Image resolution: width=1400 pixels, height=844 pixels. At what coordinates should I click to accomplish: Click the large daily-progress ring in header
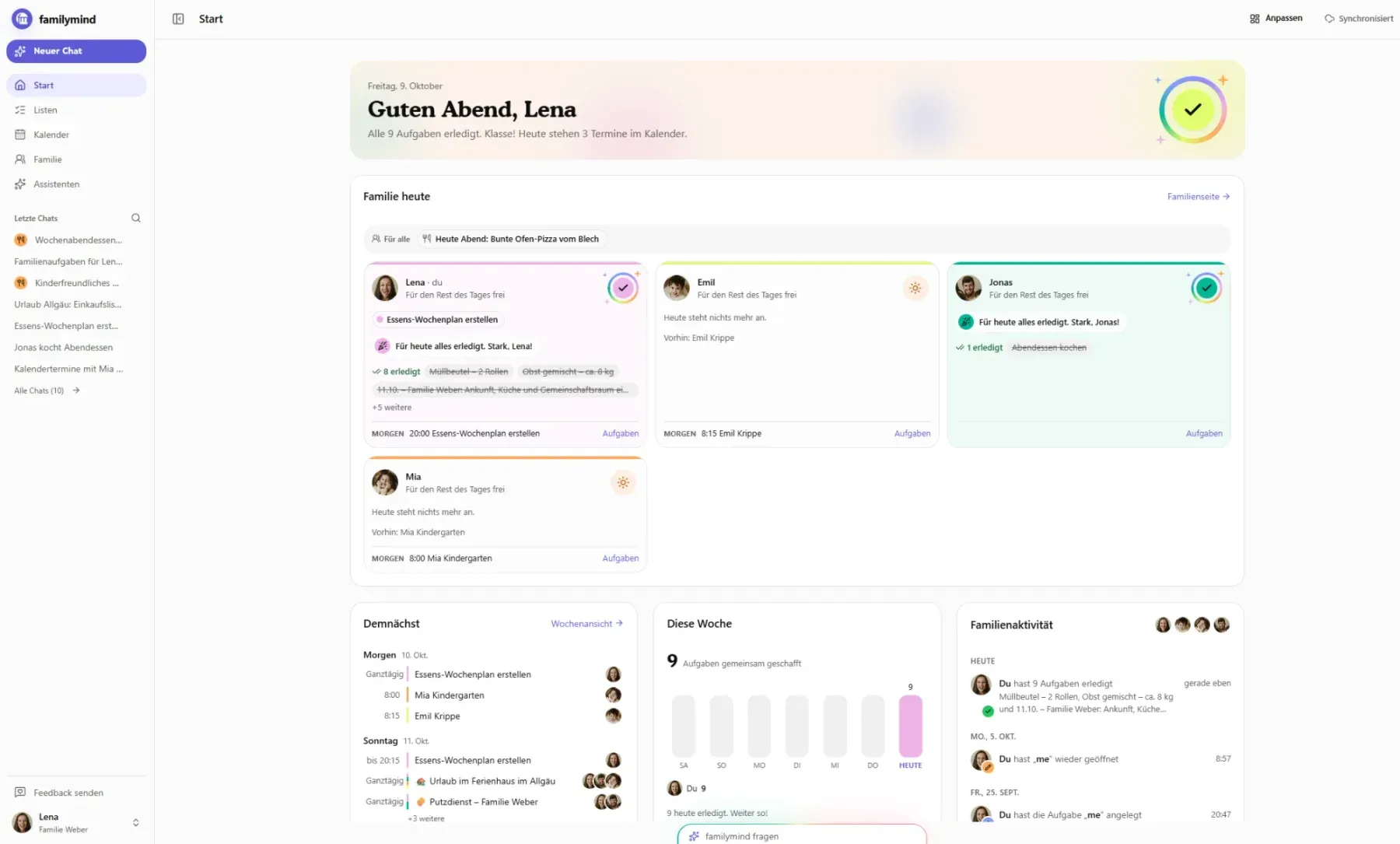coord(1192,110)
